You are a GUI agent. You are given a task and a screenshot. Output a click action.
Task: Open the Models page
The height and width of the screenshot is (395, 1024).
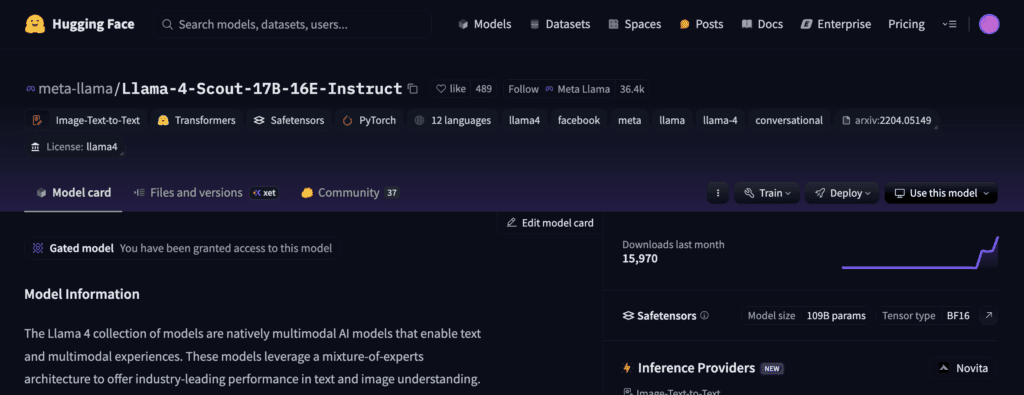point(485,24)
